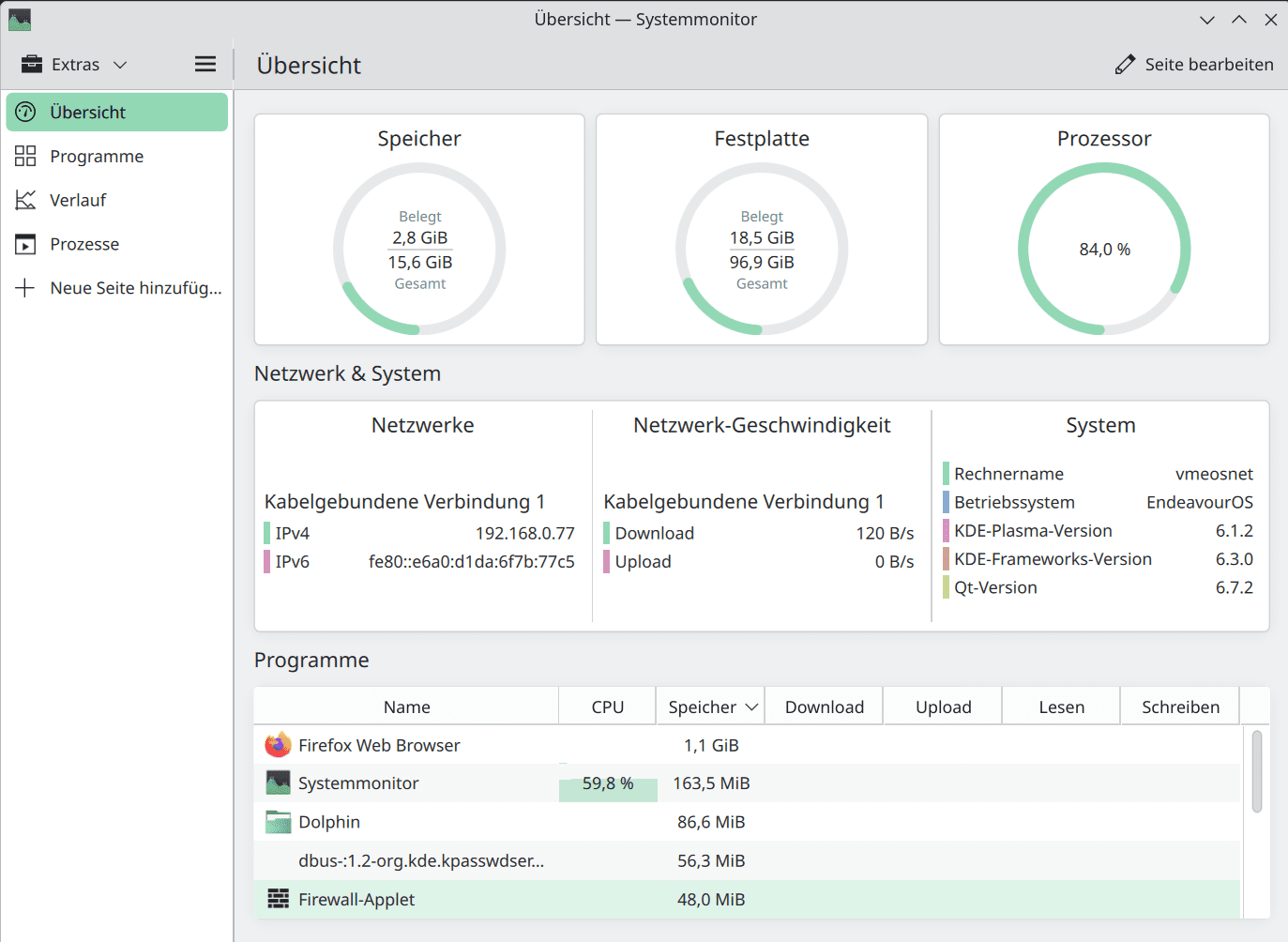Click the programs list vertical scrollbar

tap(1256, 771)
